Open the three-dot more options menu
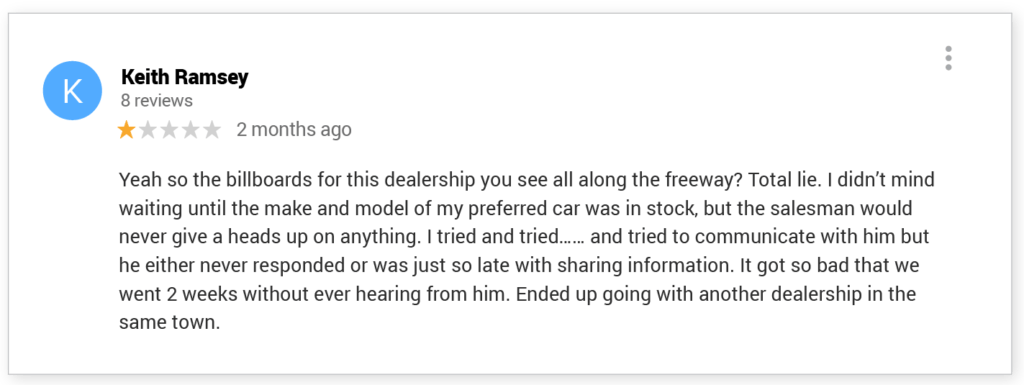Viewport: 1024px width, 385px height. point(948,58)
